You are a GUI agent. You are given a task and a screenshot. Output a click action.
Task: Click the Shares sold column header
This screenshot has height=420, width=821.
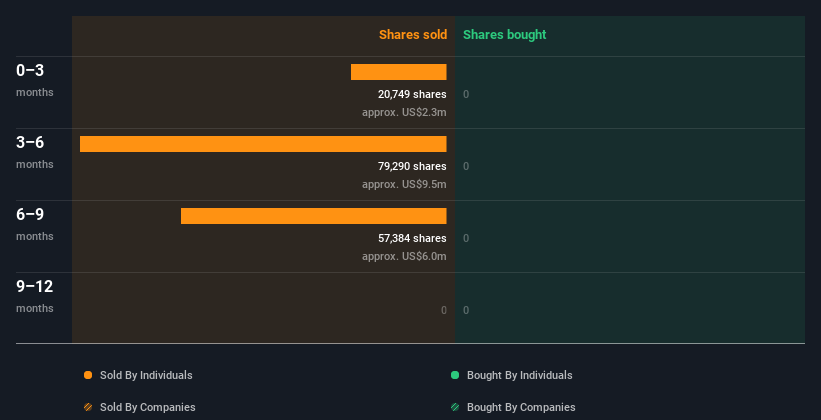coord(412,35)
